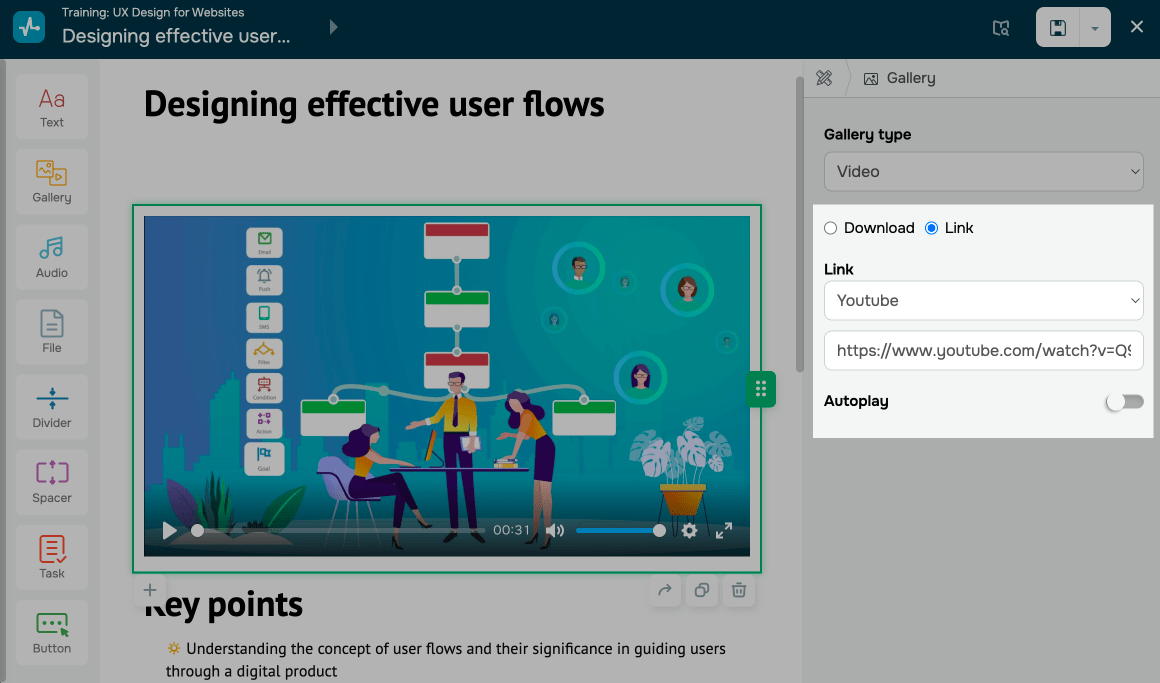
Task: Click the YouTube URL input field
Action: click(x=983, y=351)
